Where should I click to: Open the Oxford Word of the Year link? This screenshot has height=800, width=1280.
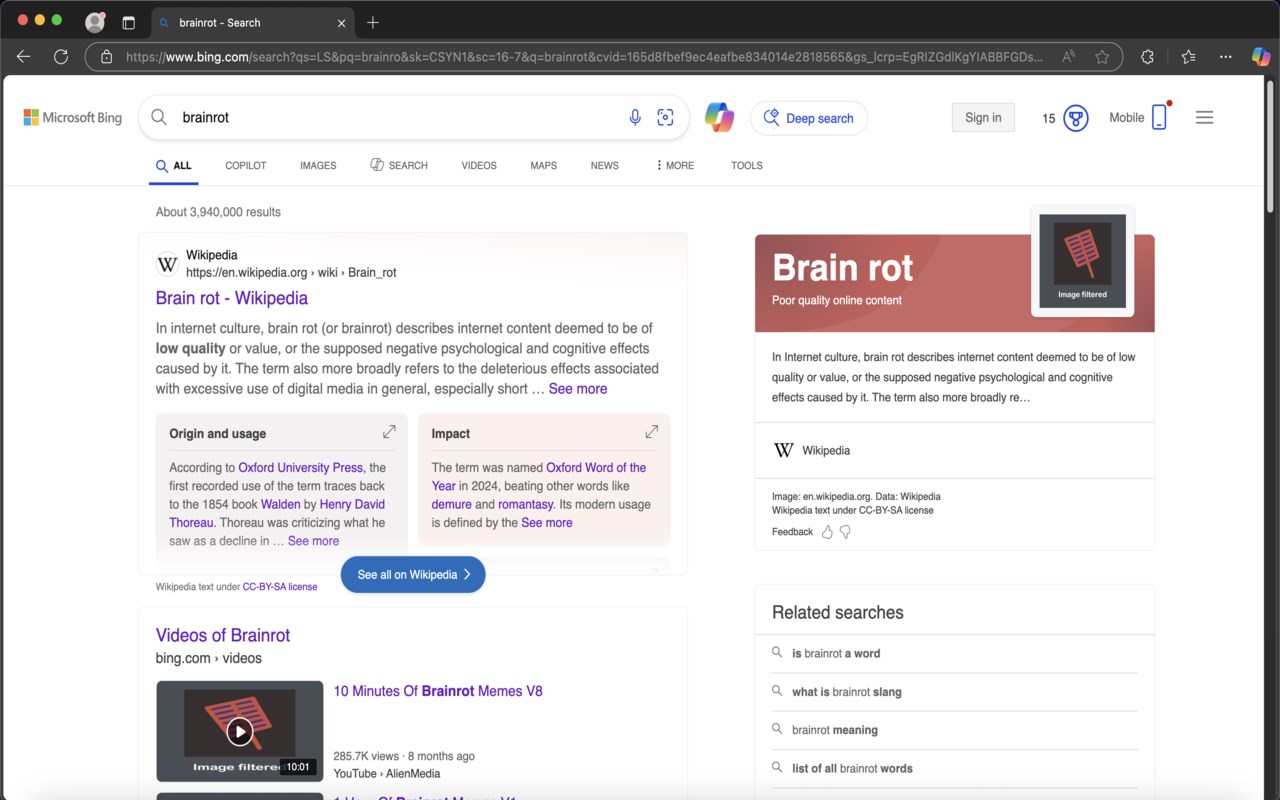click(539, 476)
